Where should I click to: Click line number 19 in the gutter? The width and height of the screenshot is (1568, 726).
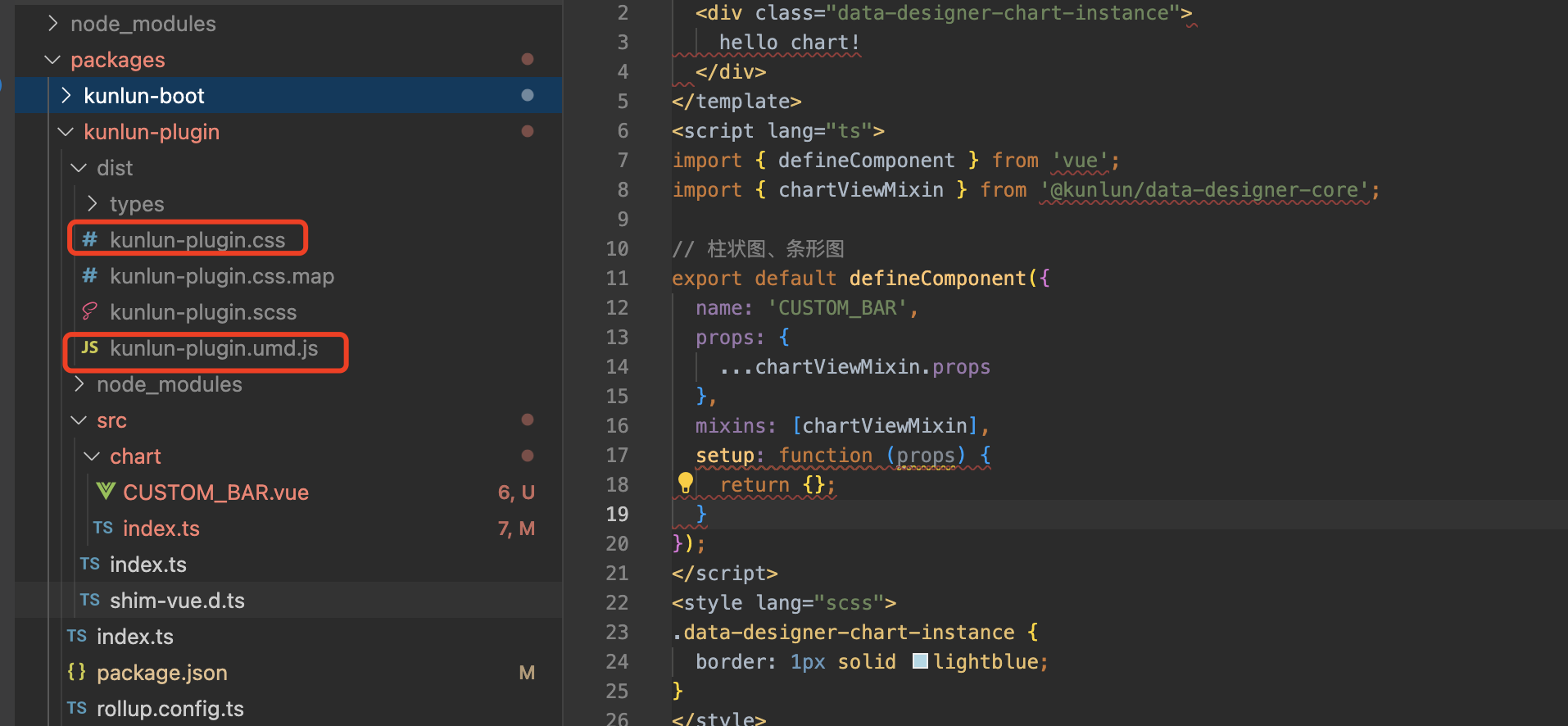[x=617, y=514]
